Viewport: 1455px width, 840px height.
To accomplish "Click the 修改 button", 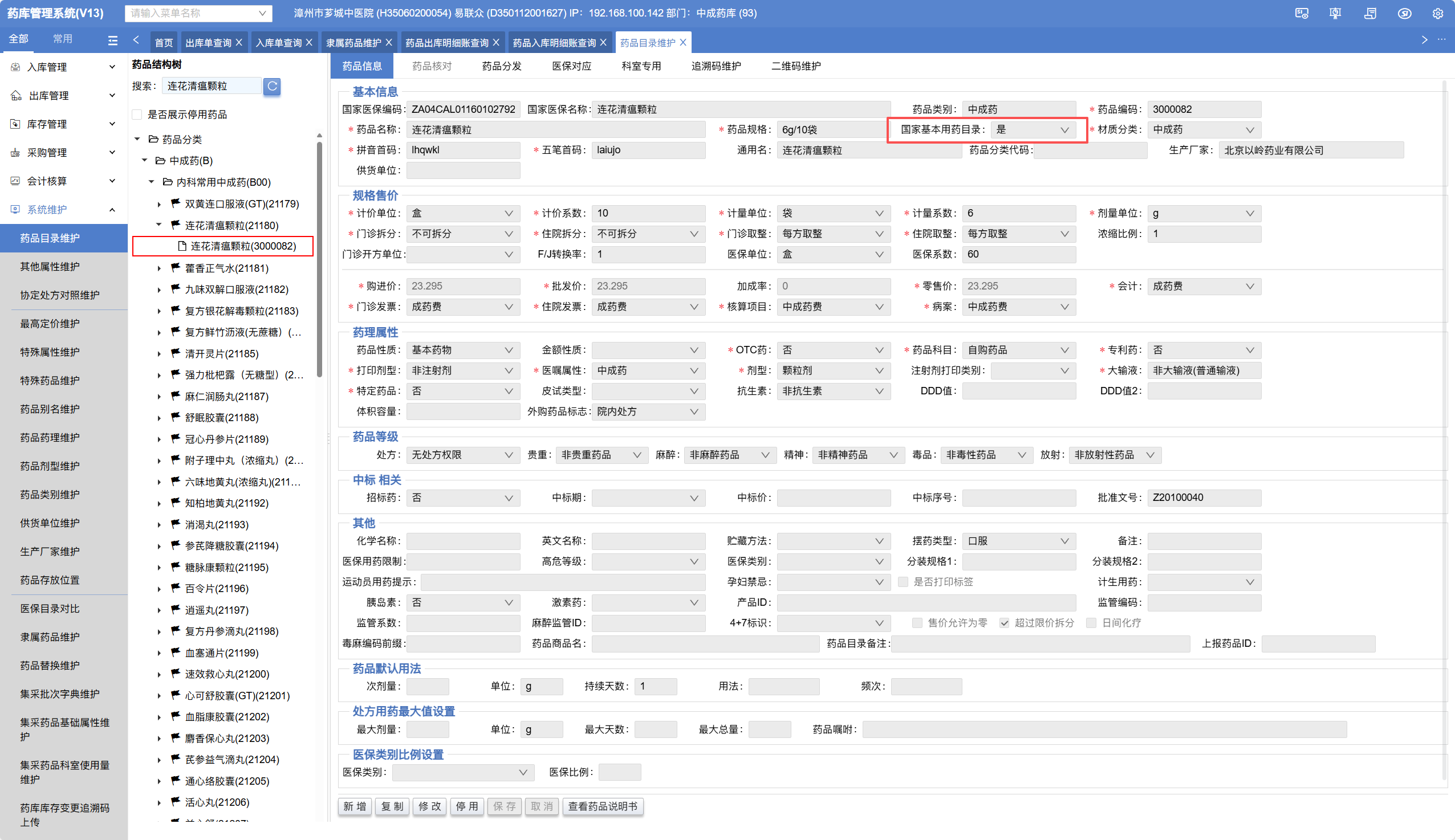I will (429, 806).
